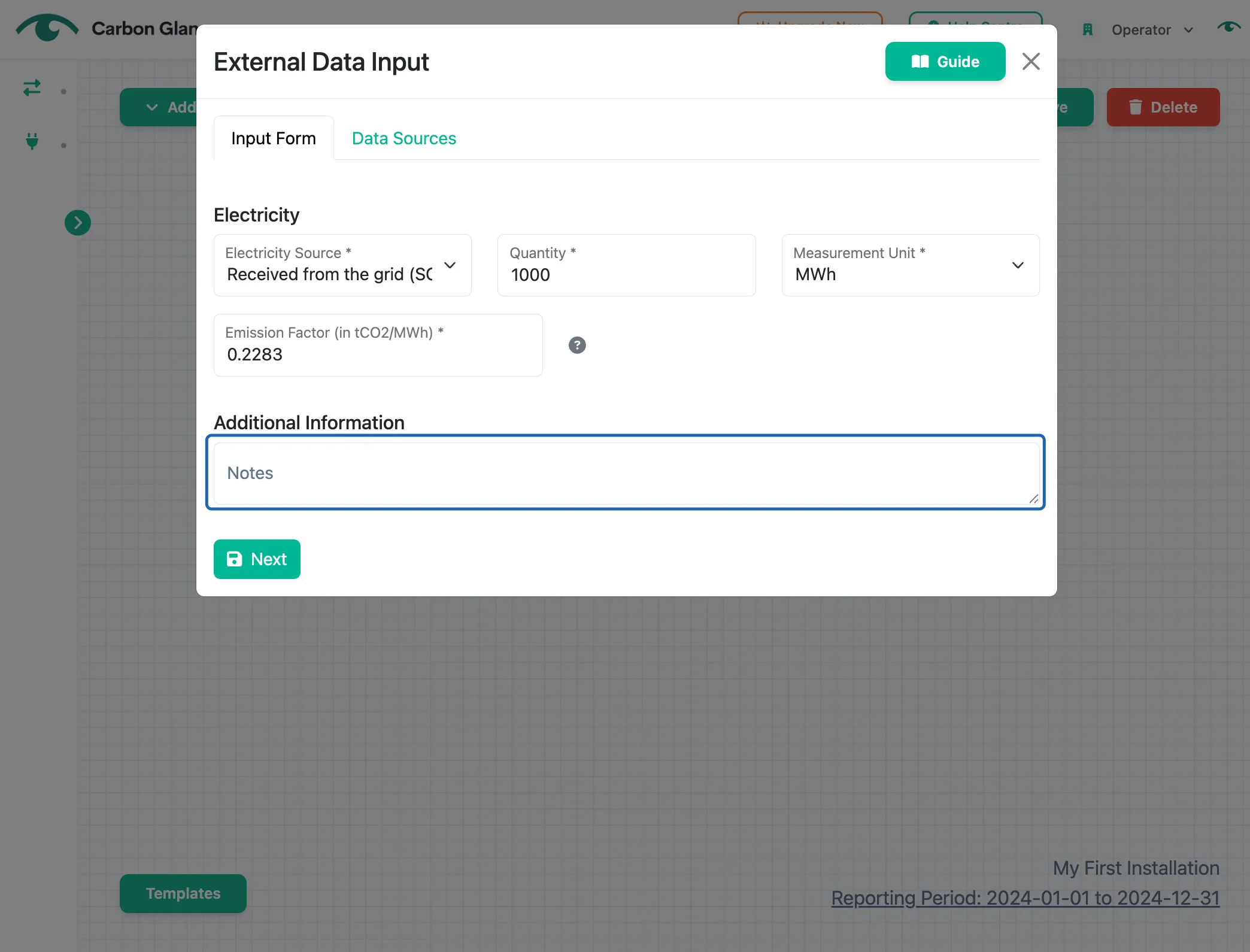The image size is (1250, 952).
Task: Click the Next save button
Action: (x=257, y=559)
